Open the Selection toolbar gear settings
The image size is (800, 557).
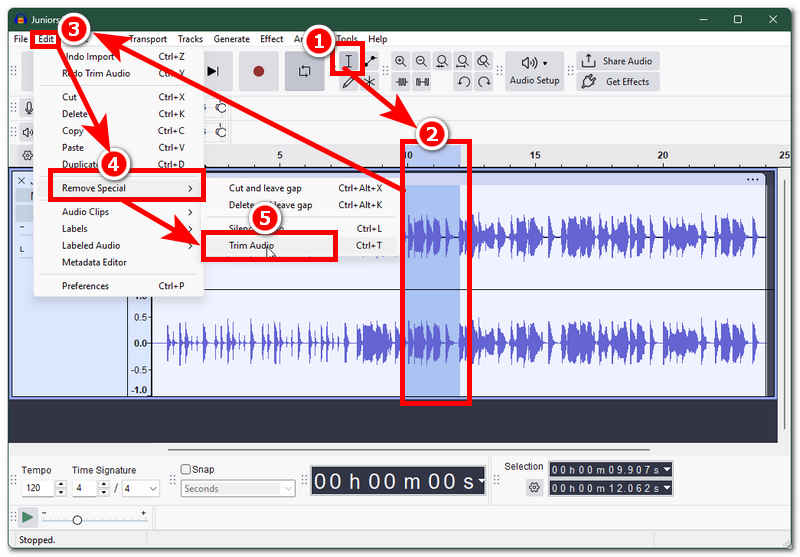click(x=534, y=488)
